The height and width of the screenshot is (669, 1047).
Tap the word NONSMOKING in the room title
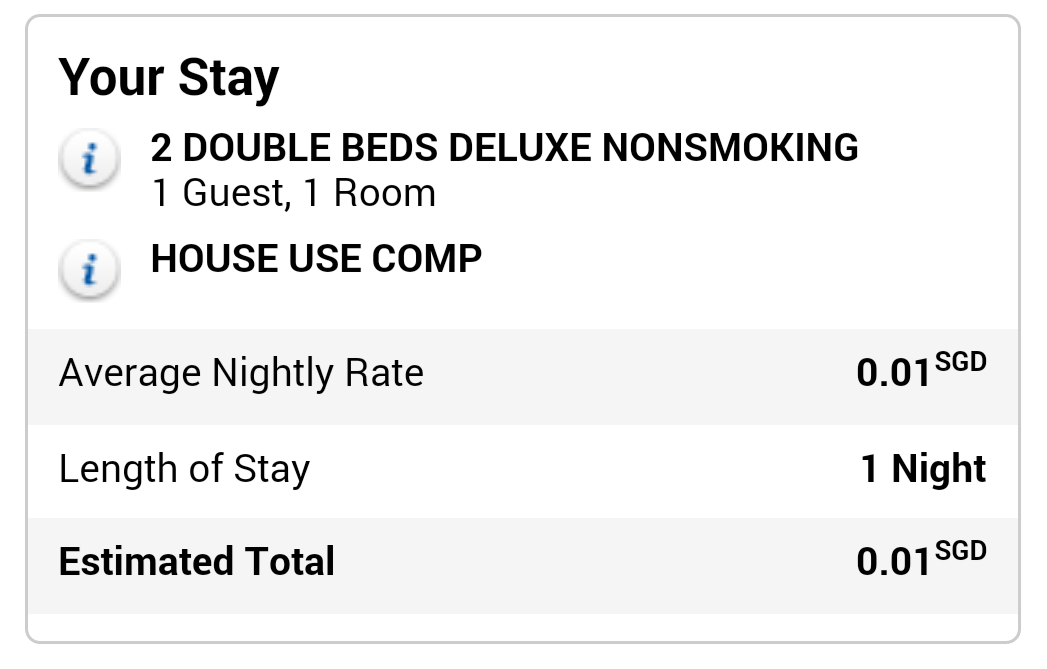pos(731,148)
